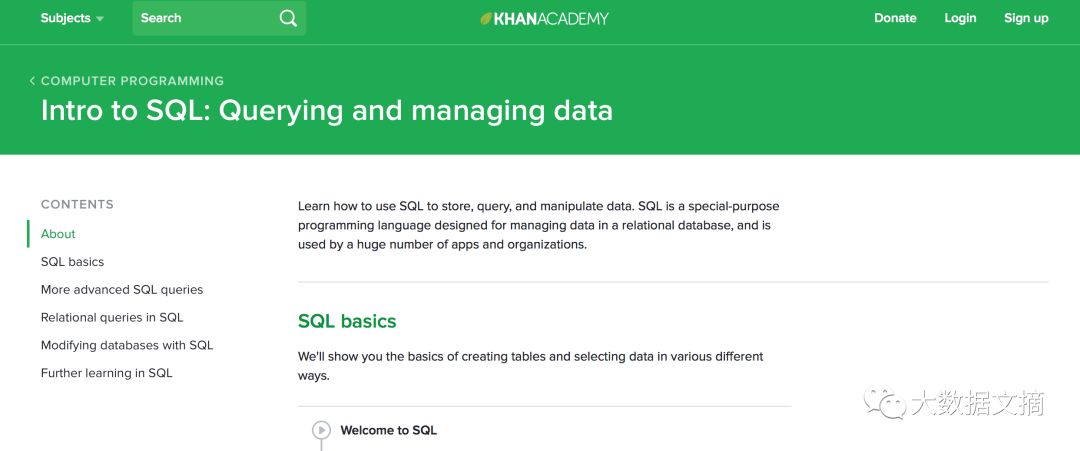The height and width of the screenshot is (451, 1080).
Task: Open the Subjects dropdown menu
Action: (72, 19)
